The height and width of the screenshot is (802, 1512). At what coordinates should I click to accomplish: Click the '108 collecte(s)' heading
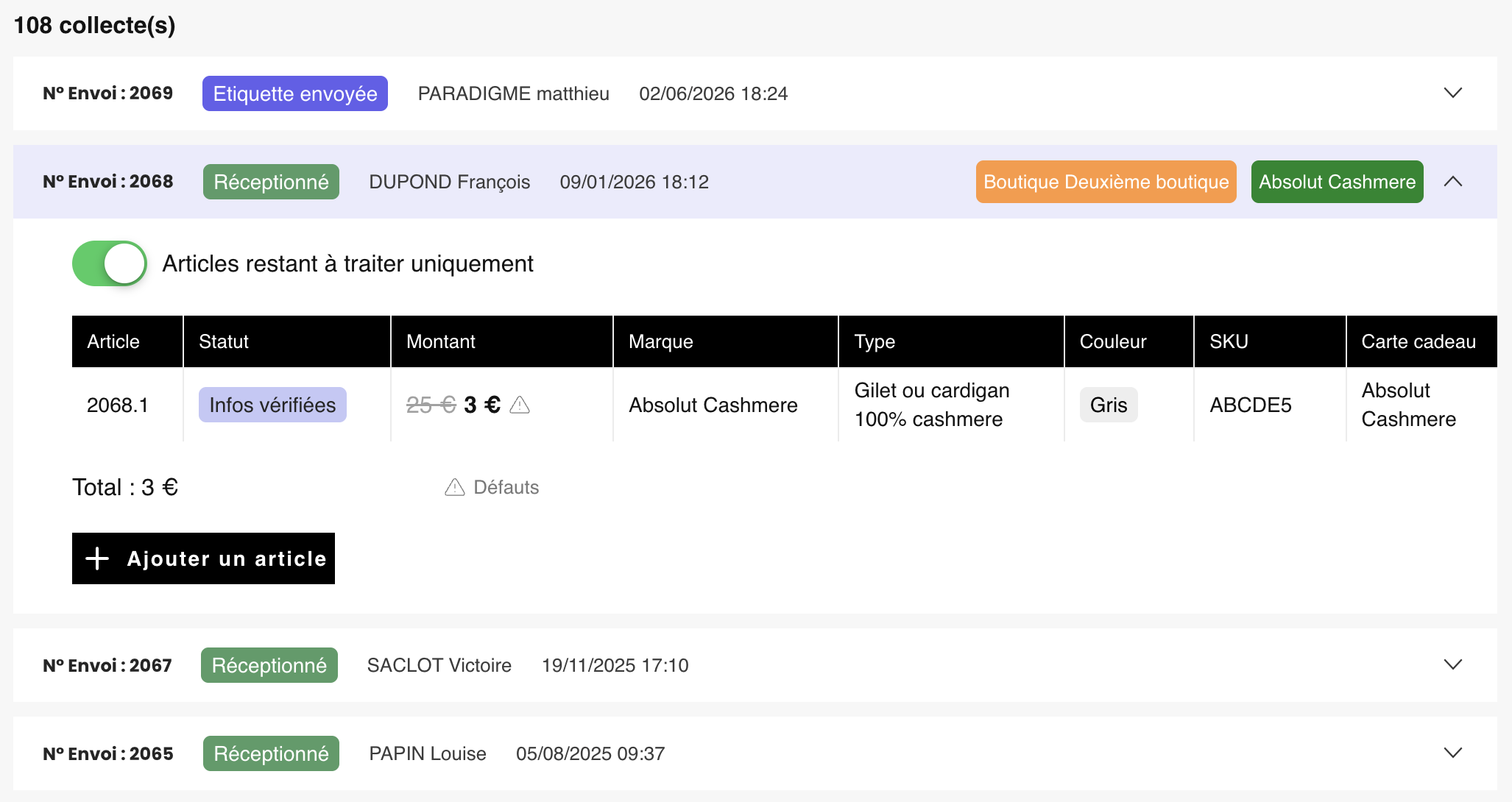94,25
